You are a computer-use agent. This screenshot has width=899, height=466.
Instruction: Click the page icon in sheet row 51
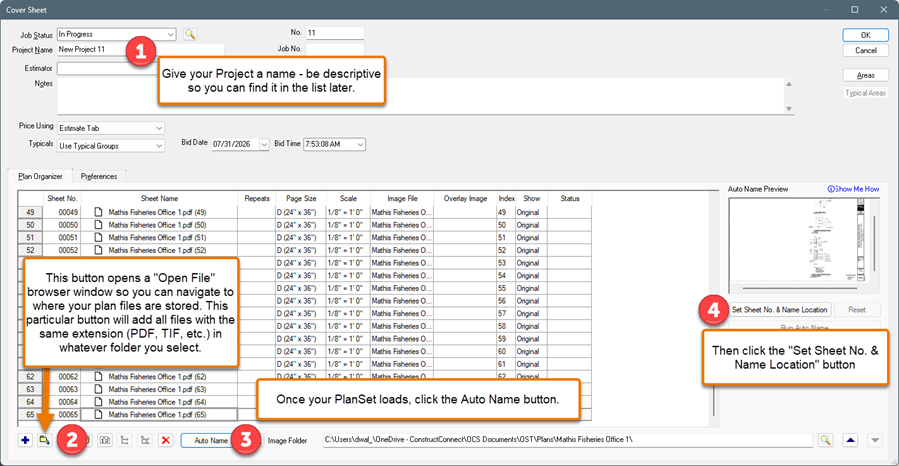point(99,237)
